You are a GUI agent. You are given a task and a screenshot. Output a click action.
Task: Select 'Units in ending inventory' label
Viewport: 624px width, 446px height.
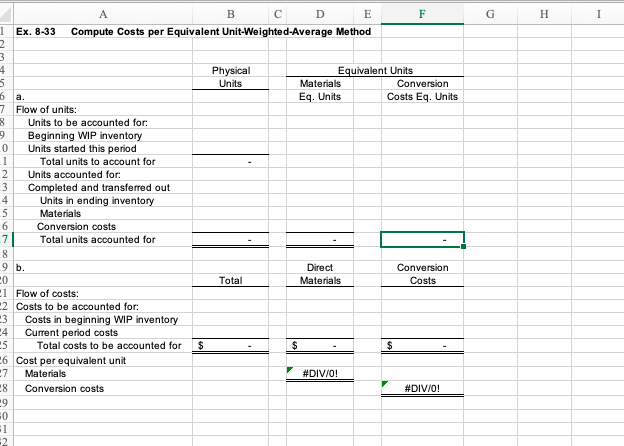coord(97,201)
